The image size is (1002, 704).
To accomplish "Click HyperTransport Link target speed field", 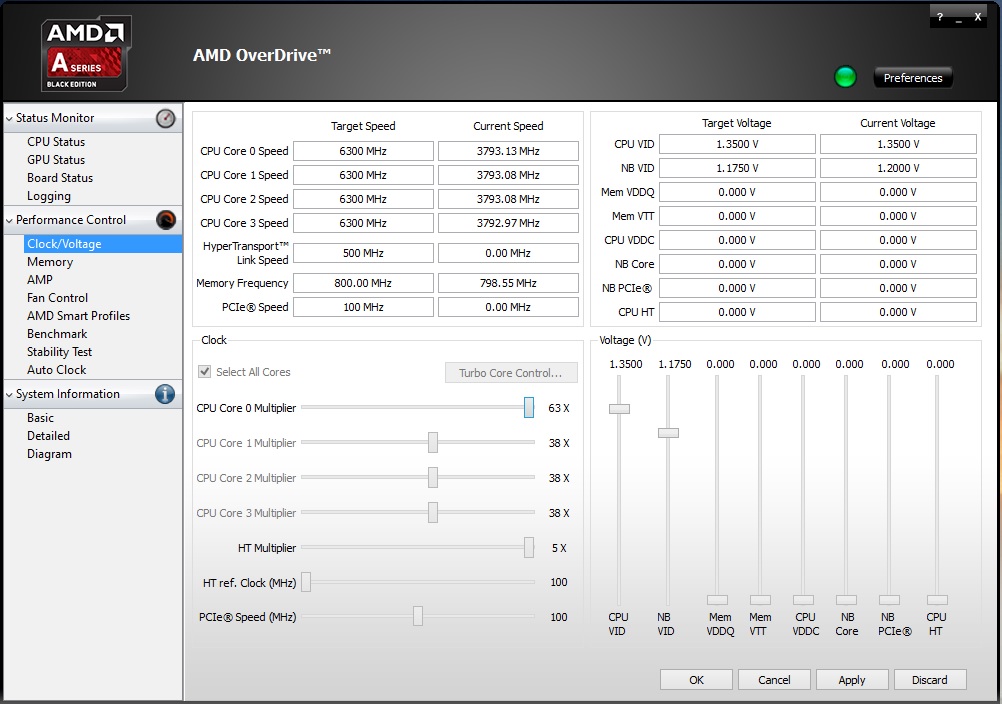I will [363, 253].
